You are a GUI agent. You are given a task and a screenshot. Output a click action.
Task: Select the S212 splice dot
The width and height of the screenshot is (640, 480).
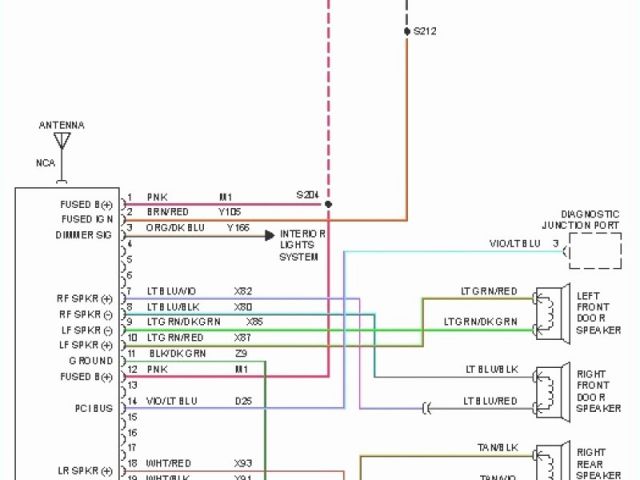point(406,32)
